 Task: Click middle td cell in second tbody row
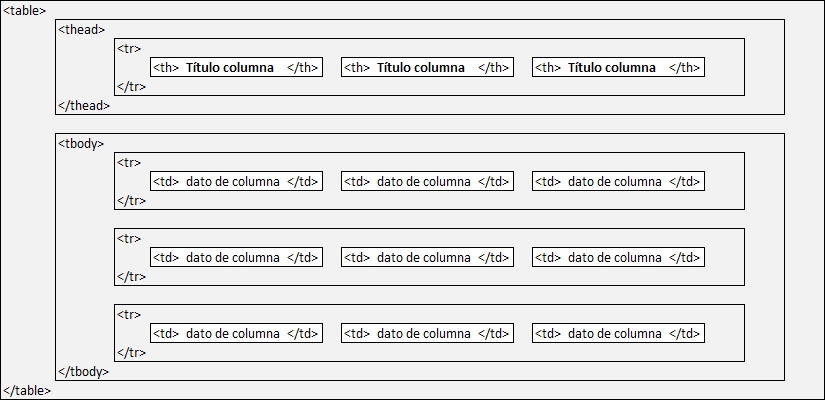tap(427, 257)
